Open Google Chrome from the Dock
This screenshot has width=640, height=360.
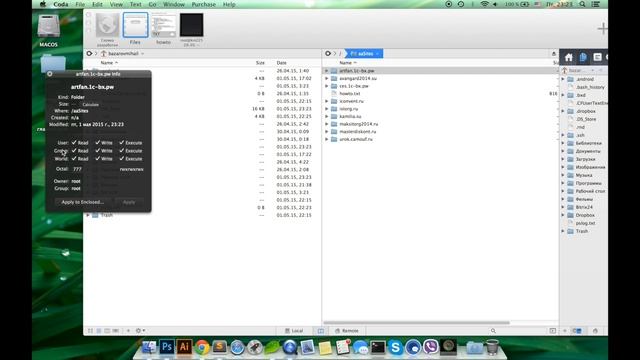point(202,347)
